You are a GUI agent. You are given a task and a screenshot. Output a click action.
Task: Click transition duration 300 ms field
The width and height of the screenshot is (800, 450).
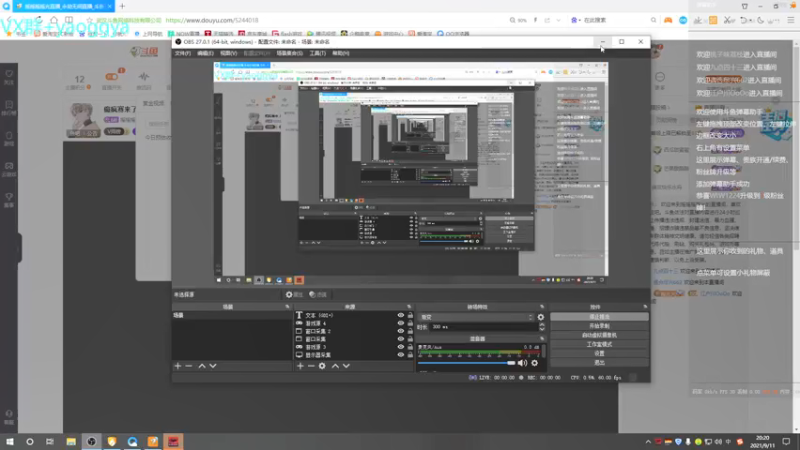[484, 327]
